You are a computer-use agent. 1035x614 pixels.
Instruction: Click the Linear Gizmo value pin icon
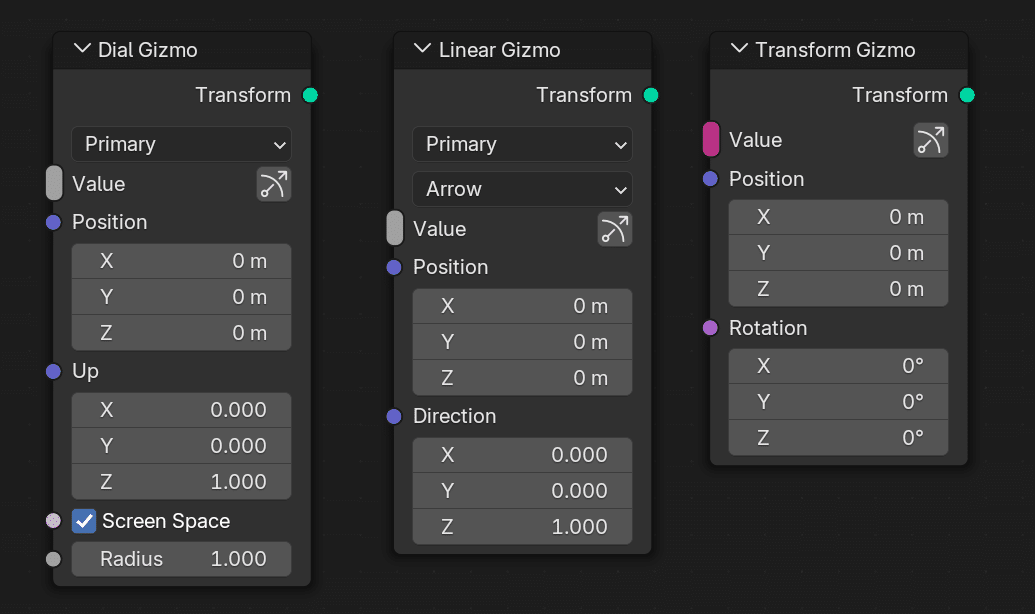614,229
